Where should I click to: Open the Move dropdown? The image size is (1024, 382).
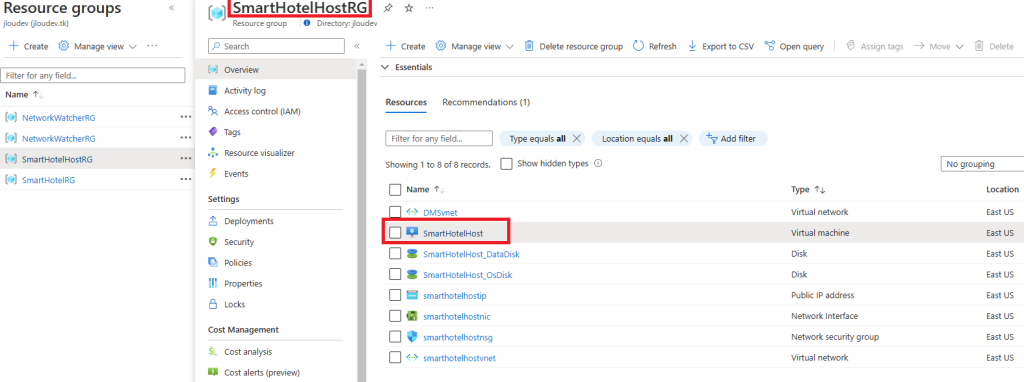939,46
